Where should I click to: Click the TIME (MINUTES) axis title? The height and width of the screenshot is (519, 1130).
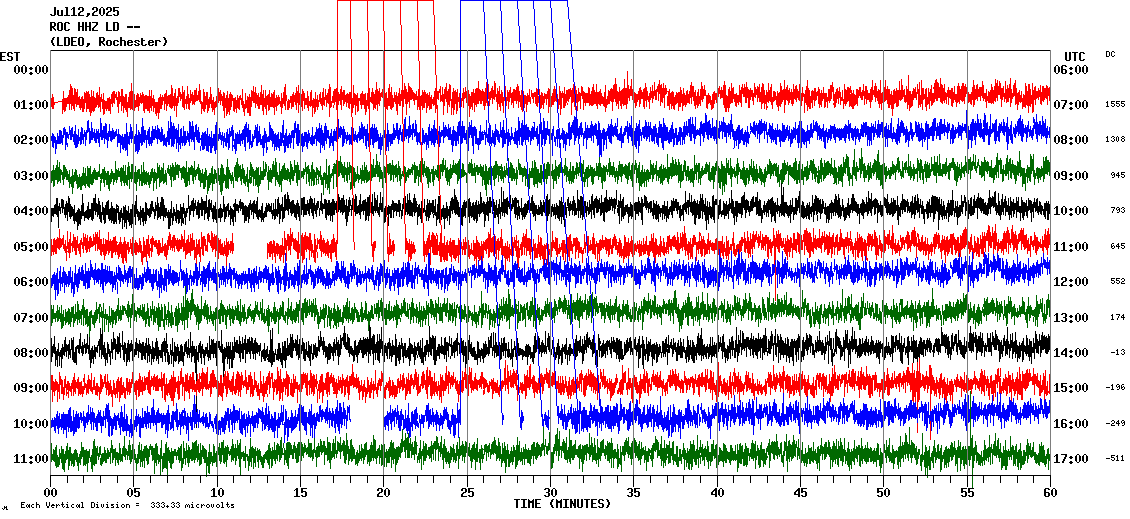562,504
